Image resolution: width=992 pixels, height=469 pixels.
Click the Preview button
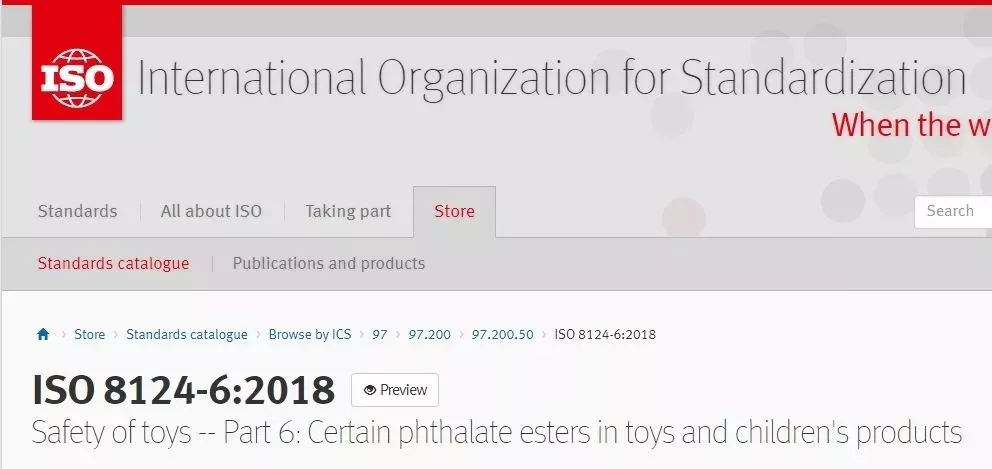tap(395, 390)
